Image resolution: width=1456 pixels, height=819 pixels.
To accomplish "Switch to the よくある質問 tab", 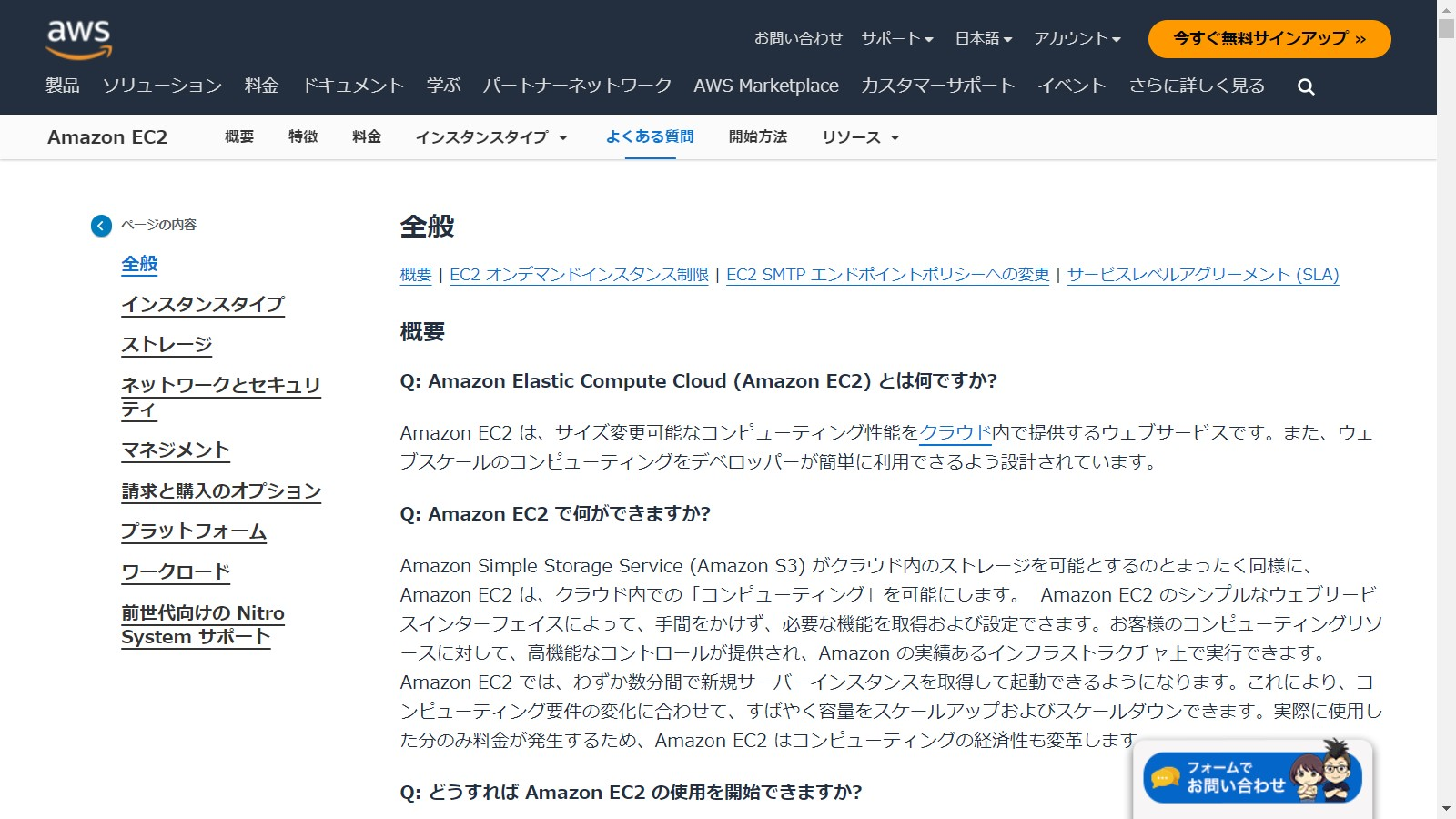I will pos(650,137).
